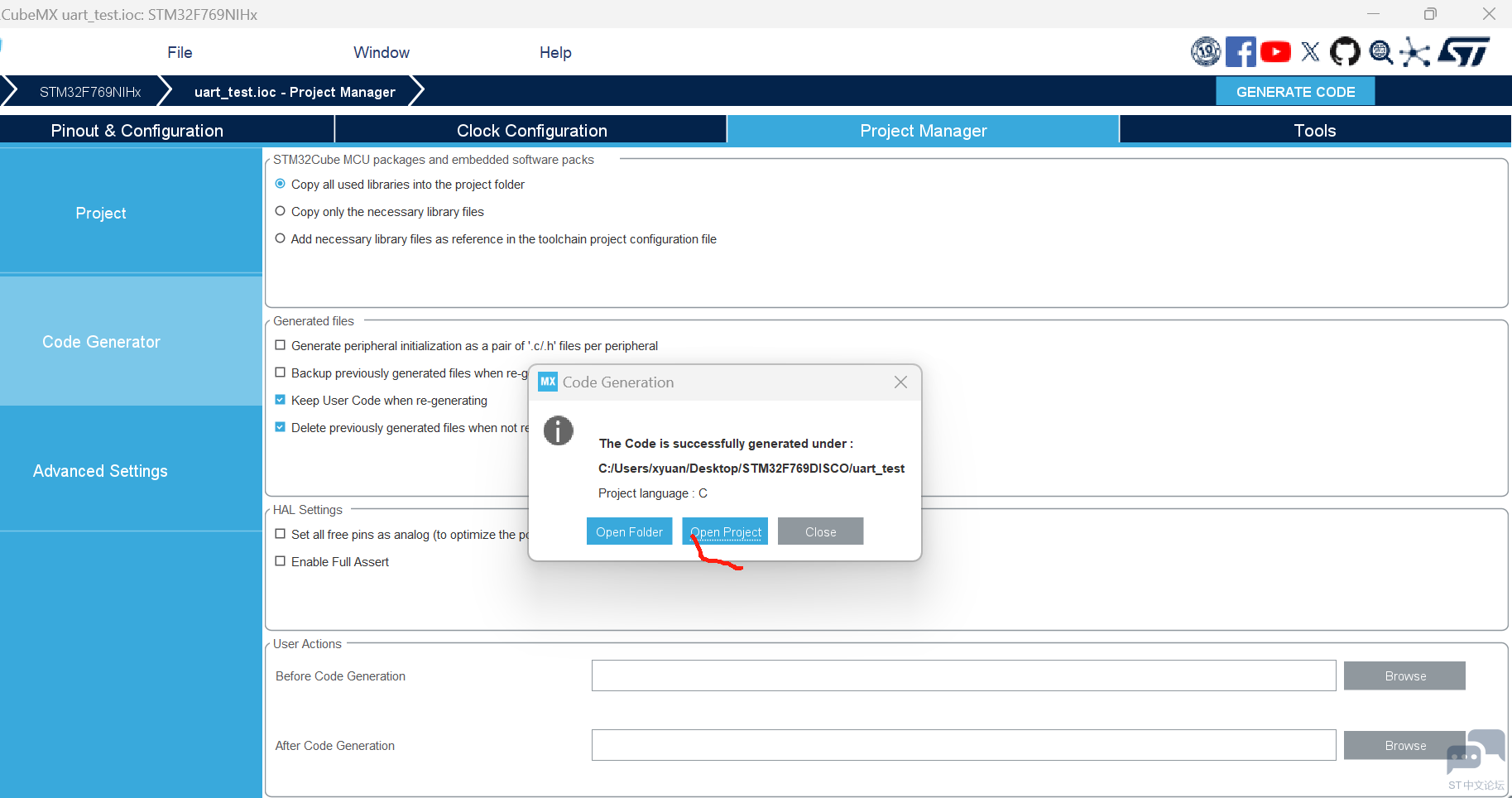Toggle Backup previously generated files checkbox
1512x798 pixels.
(281, 373)
